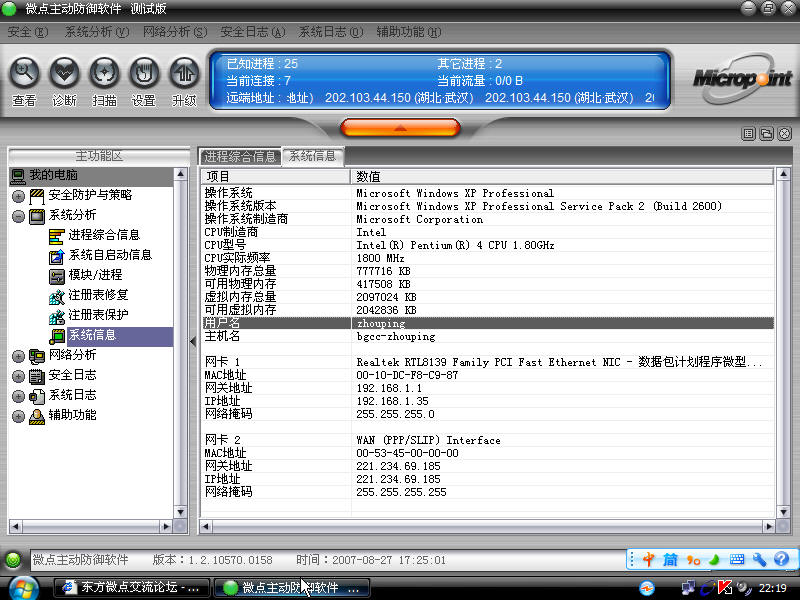Open 注册表修复 tree item
This screenshot has width=800, height=600.
click(98, 295)
